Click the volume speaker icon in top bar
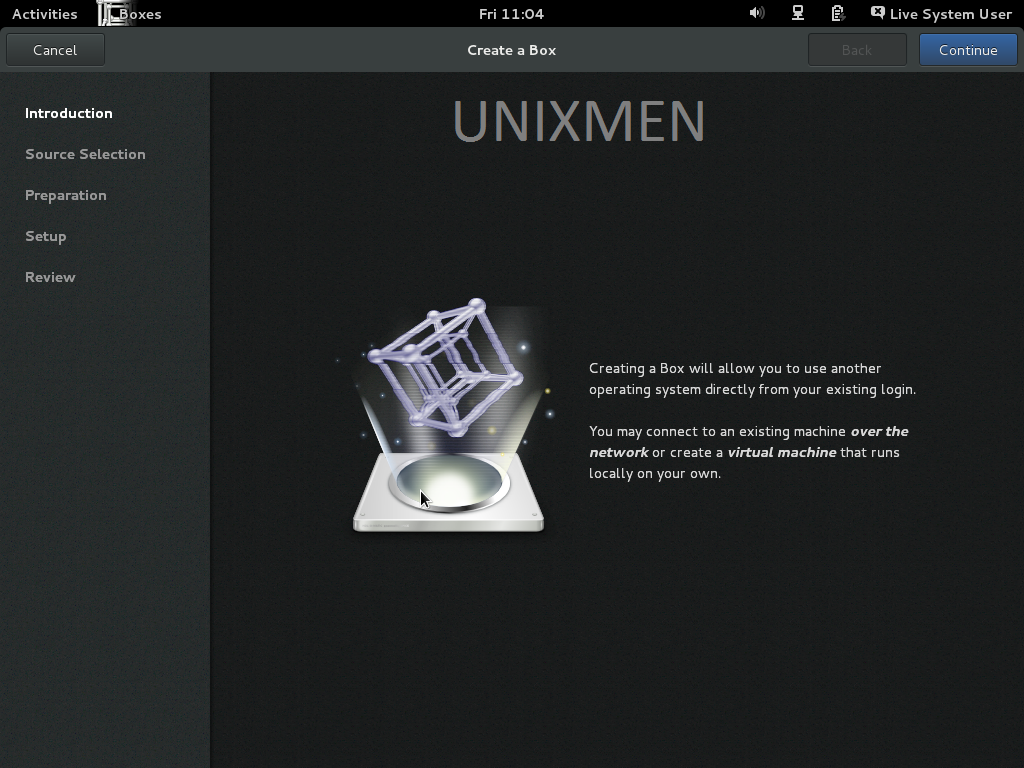The height and width of the screenshot is (768, 1024). click(757, 13)
